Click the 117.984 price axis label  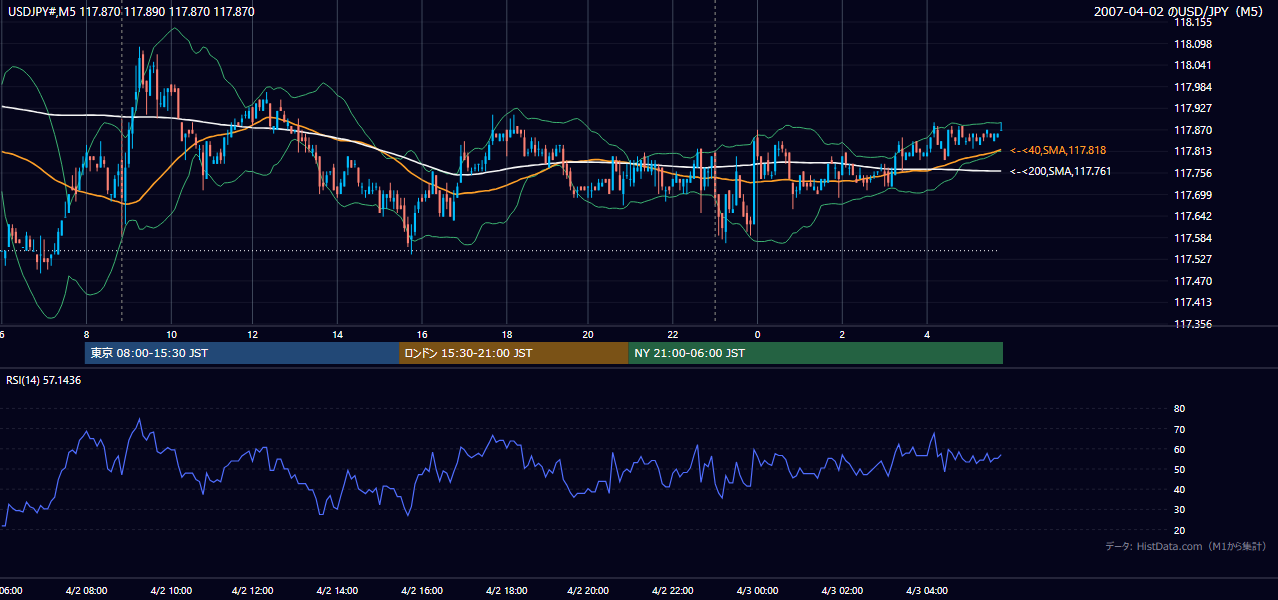[x=1191, y=87]
